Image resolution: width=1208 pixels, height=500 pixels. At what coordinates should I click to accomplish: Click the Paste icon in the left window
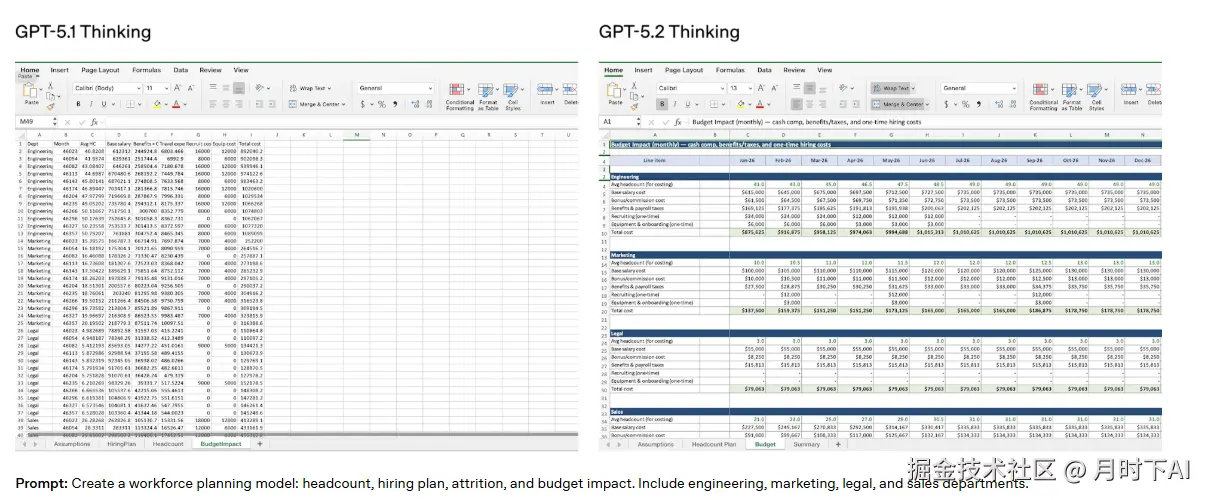[30, 90]
